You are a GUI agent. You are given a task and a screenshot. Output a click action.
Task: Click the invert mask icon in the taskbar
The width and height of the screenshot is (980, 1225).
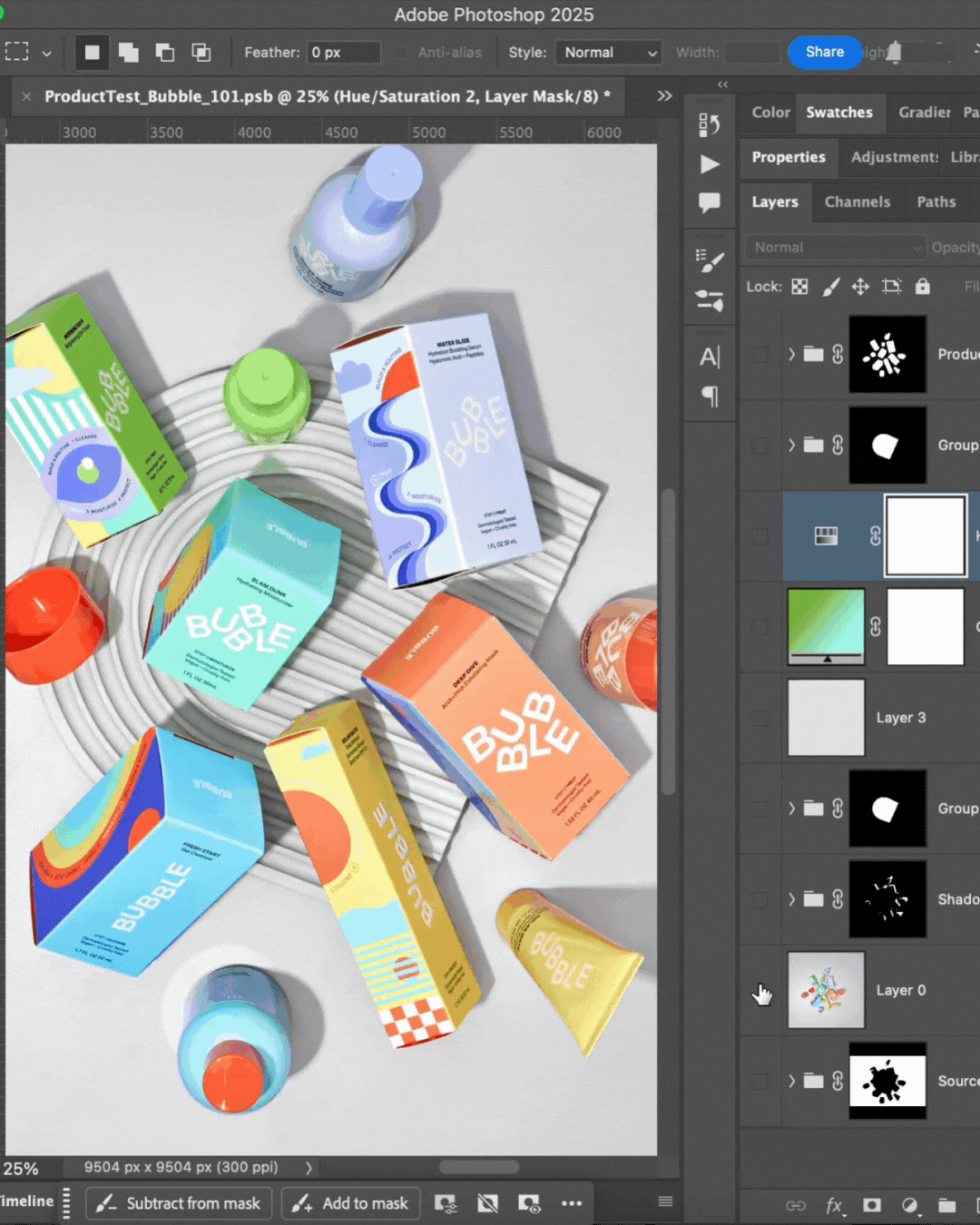487,1203
